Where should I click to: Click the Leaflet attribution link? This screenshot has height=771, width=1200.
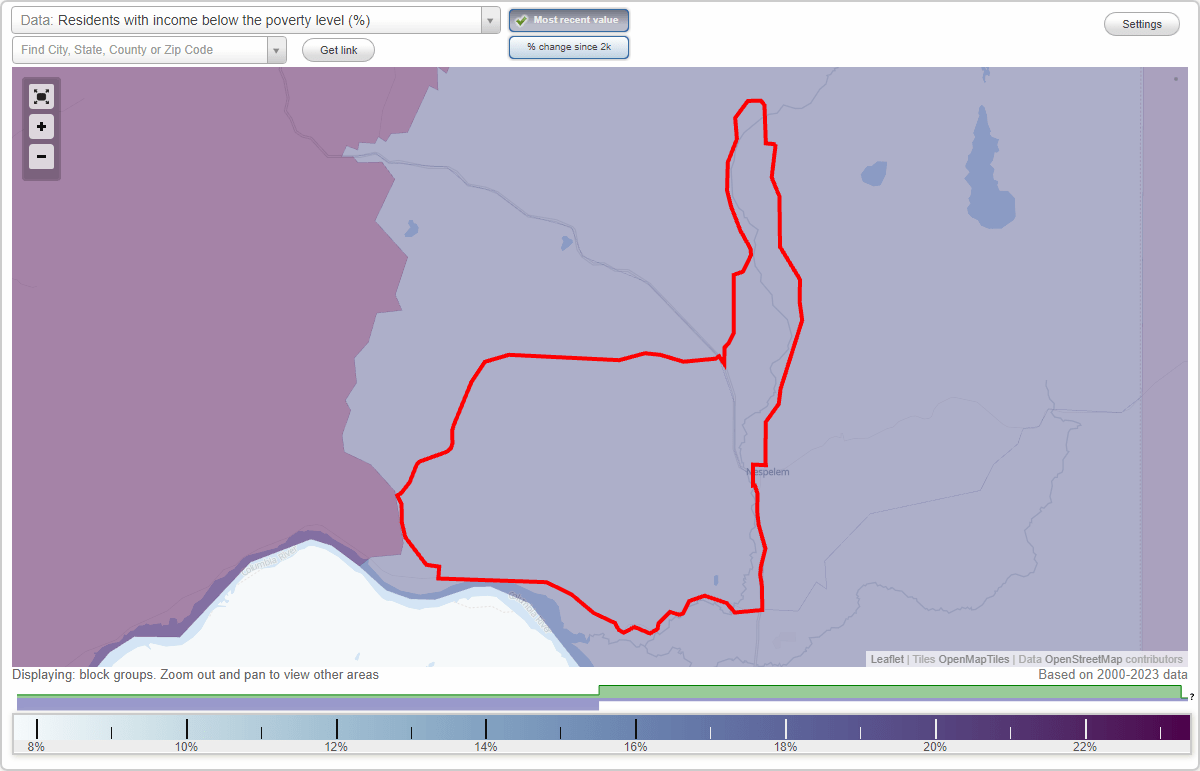(886, 659)
